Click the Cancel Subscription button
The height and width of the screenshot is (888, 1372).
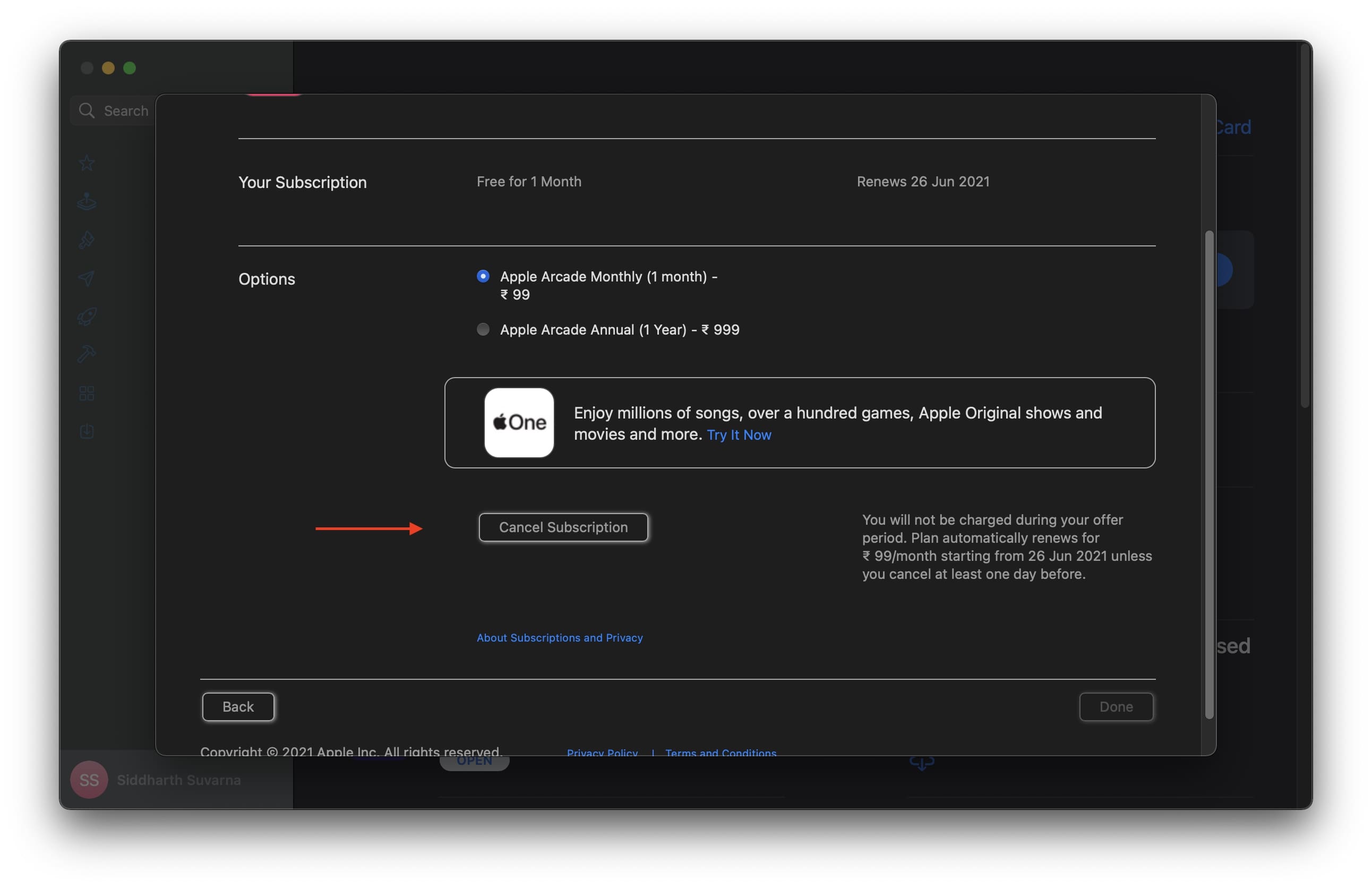[563, 527]
